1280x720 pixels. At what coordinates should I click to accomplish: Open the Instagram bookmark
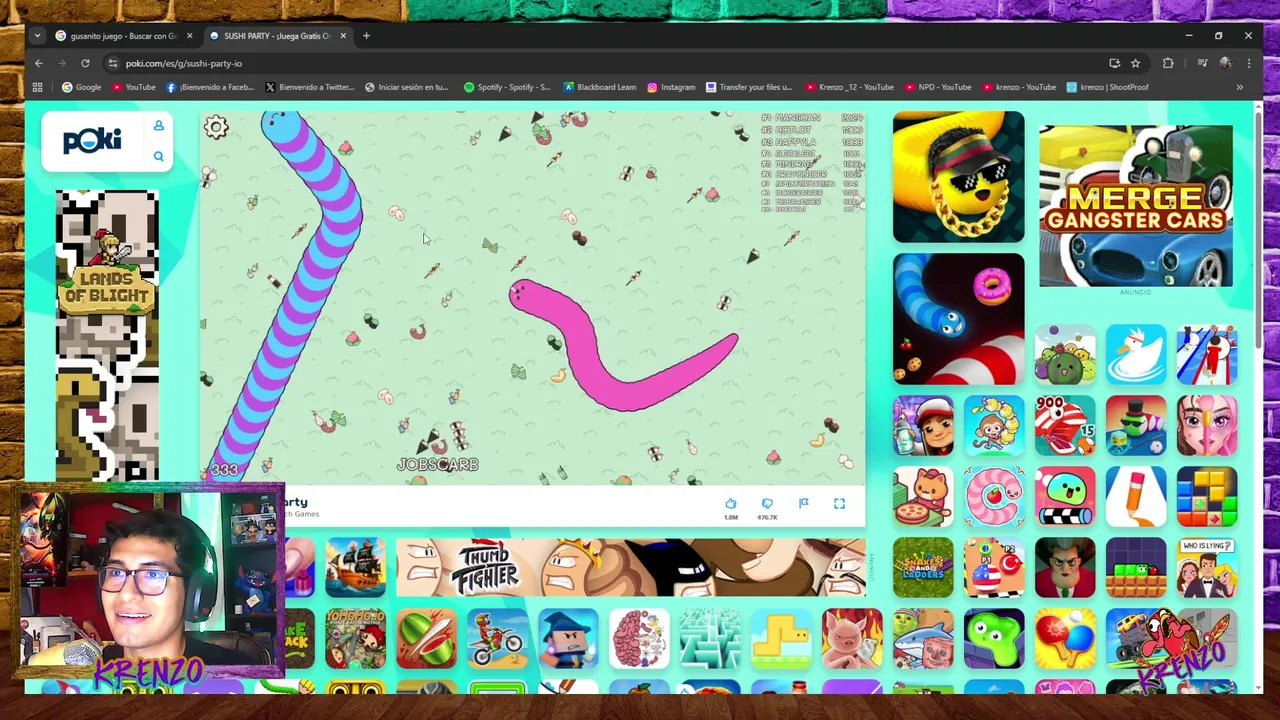(x=670, y=87)
